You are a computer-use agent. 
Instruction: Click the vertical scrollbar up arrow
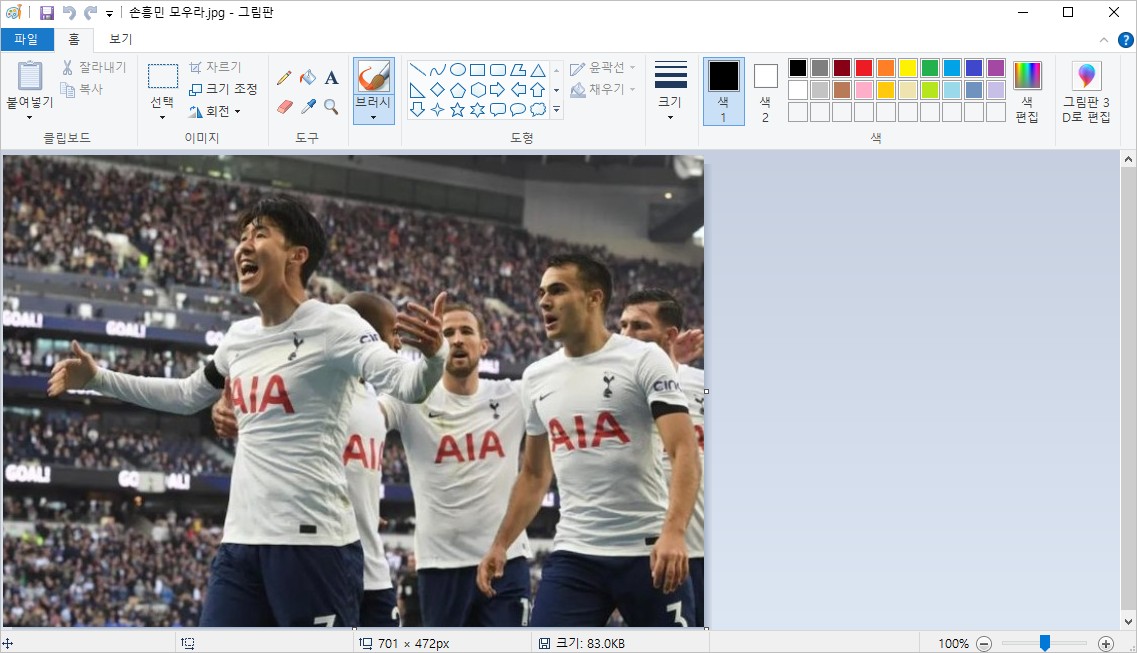[x=1128, y=159]
